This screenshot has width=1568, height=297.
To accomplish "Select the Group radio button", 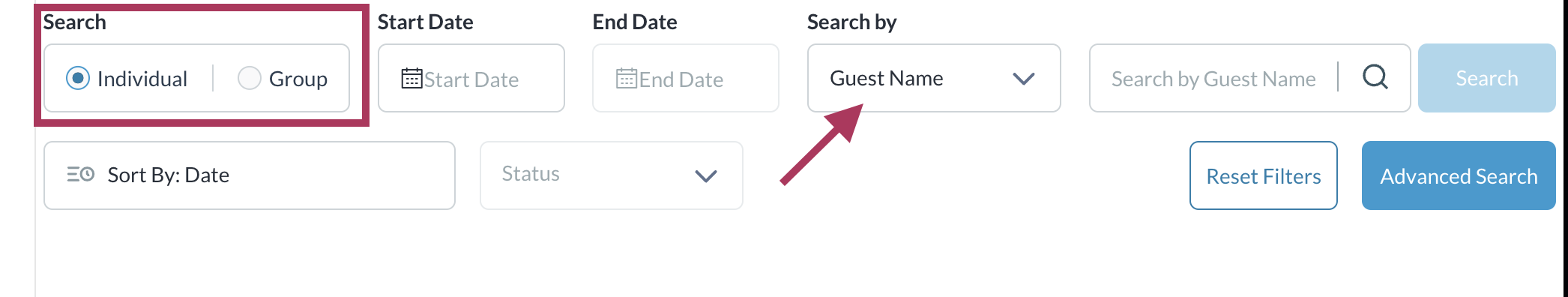I will pos(249,78).
